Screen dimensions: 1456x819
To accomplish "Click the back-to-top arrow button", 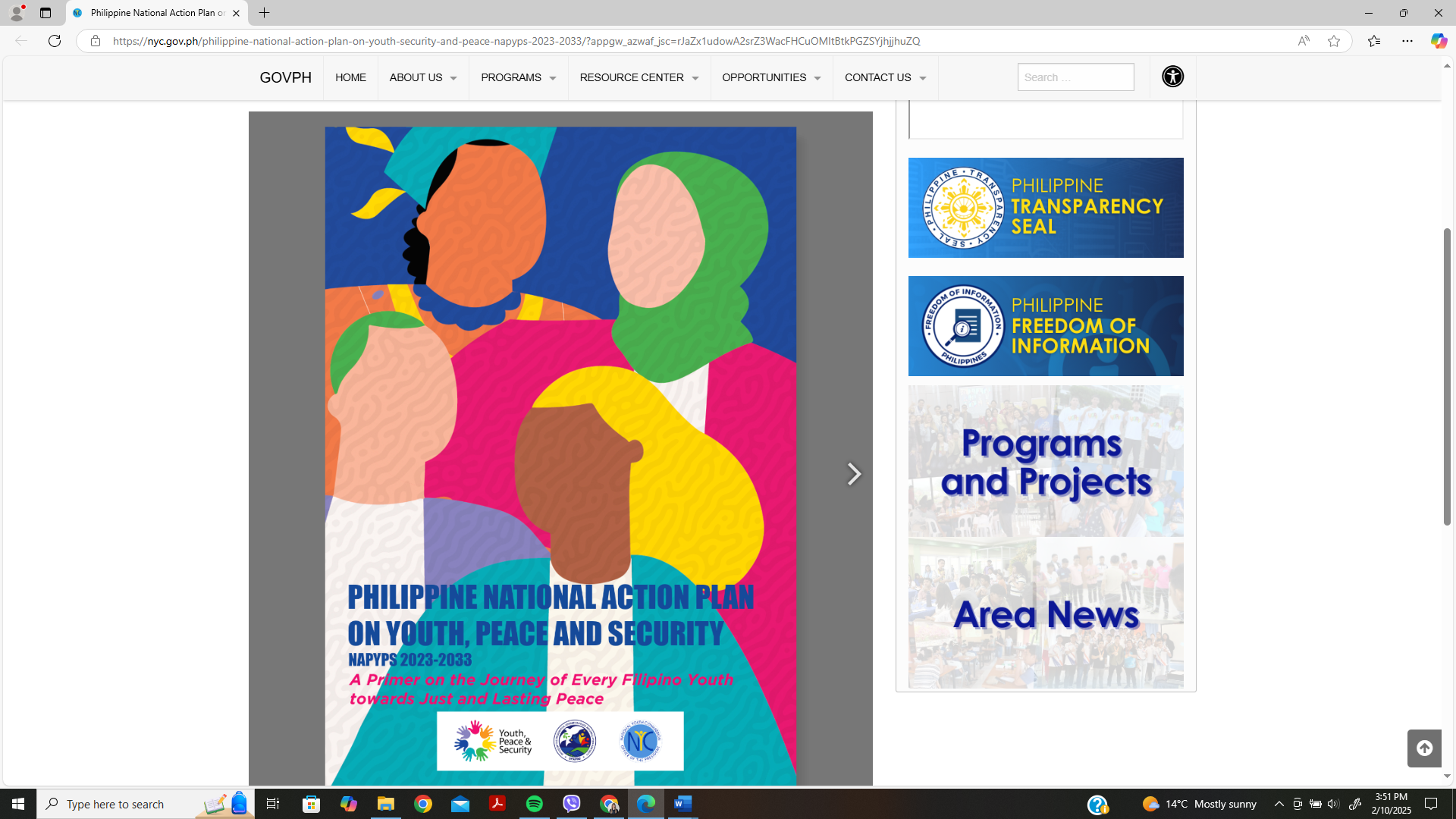I will coord(1423,748).
